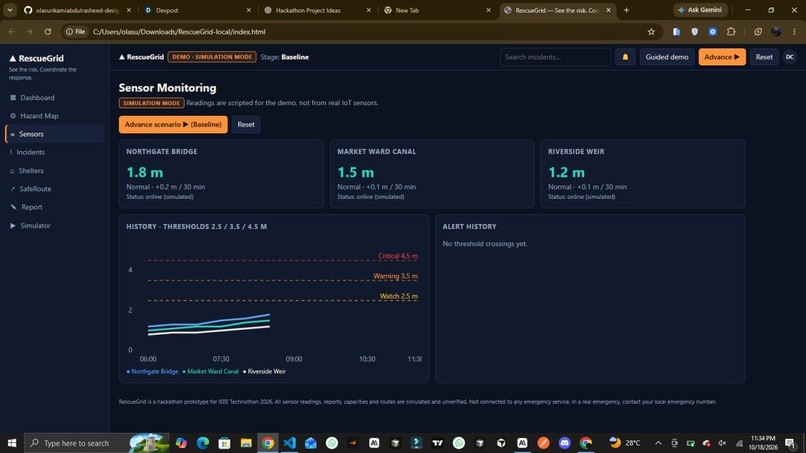
Task: Open Visual Studio Code from the taskbar
Action: click(289, 443)
